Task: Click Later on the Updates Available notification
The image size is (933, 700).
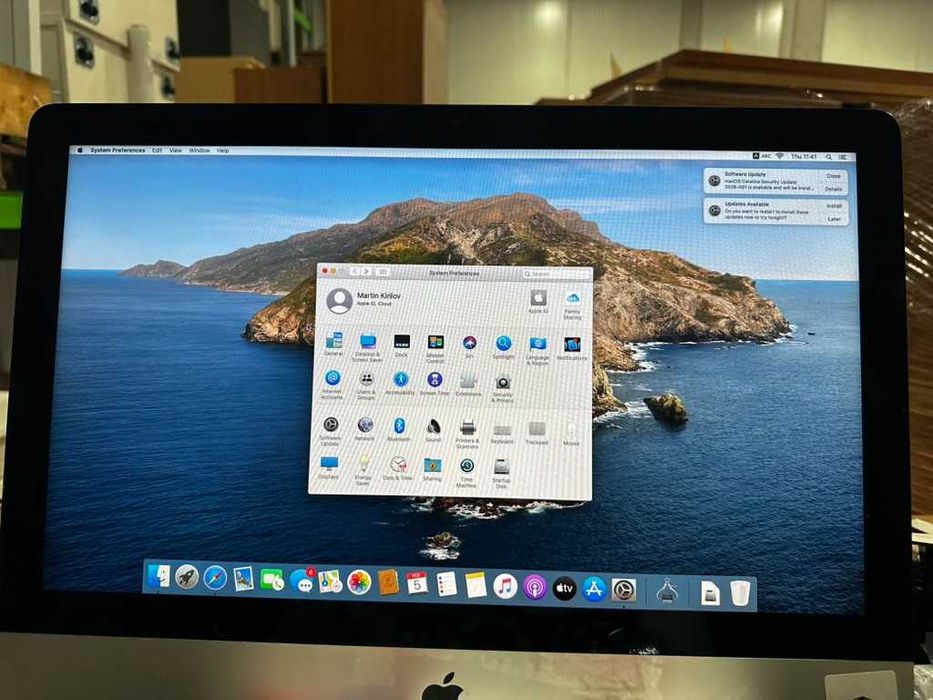Action: point(834,219)
